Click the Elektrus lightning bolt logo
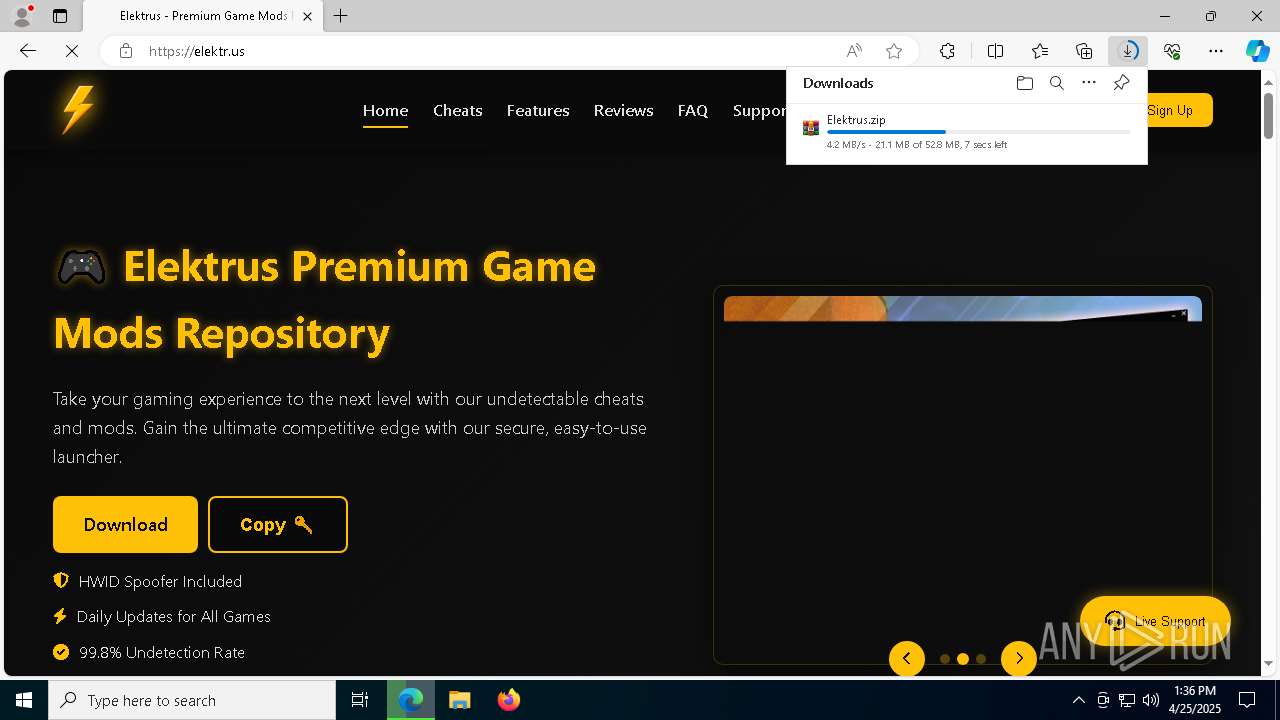Screen dimensions: 1280x720 coord(78,109)
